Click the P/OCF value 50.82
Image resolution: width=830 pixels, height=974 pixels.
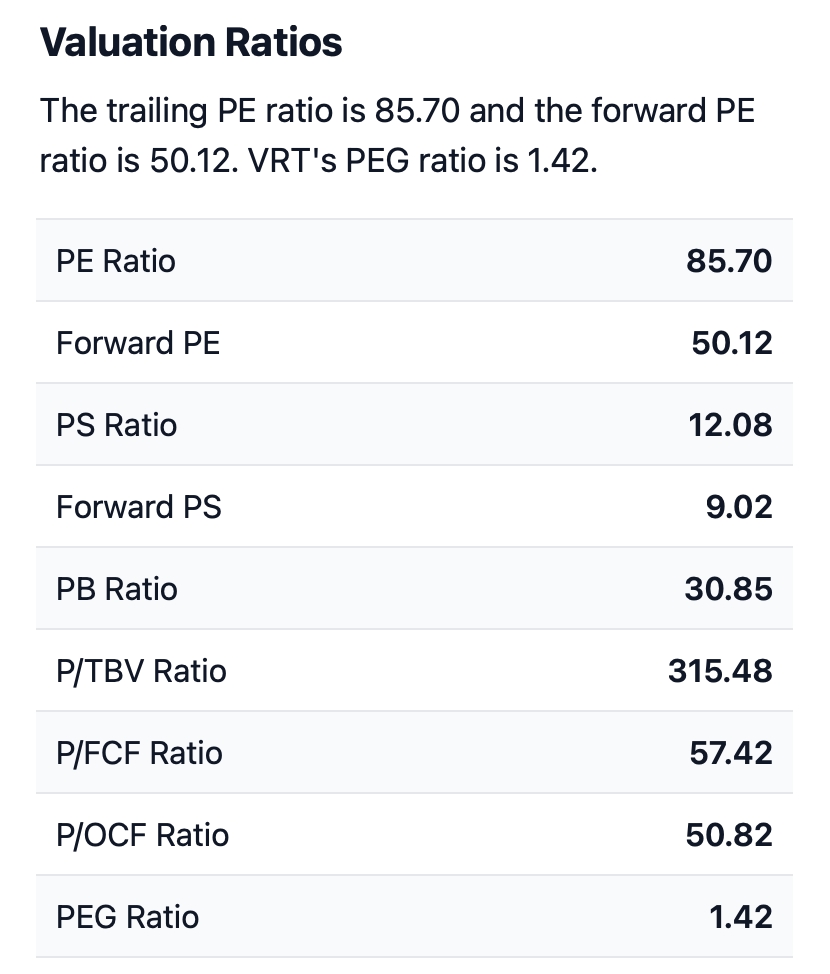click(x=729, y=835)
